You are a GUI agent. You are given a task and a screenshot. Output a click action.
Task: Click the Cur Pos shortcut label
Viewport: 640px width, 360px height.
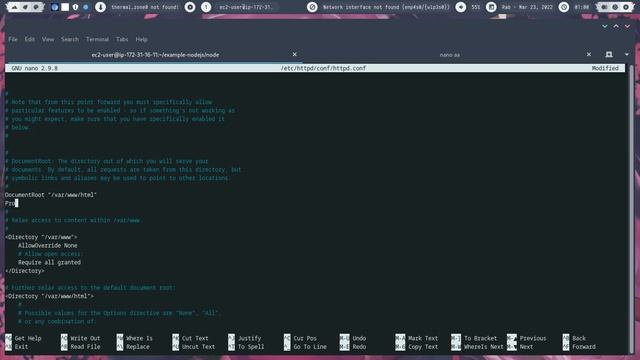pyautogui.click(x=305, y=338)
